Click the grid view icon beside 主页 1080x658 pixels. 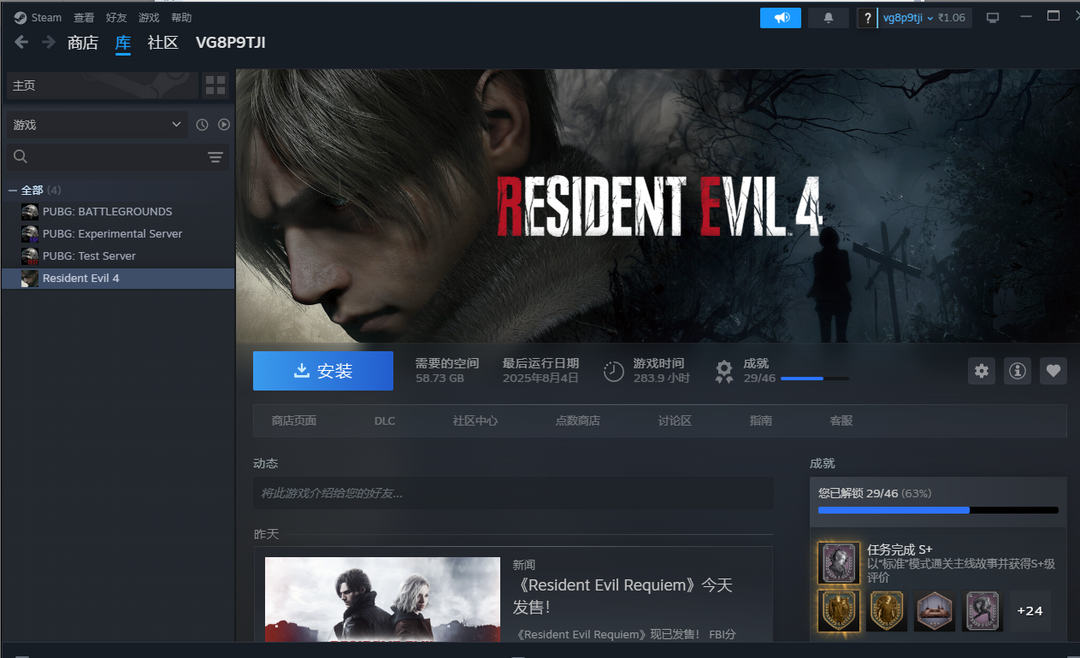coord(215,85)
